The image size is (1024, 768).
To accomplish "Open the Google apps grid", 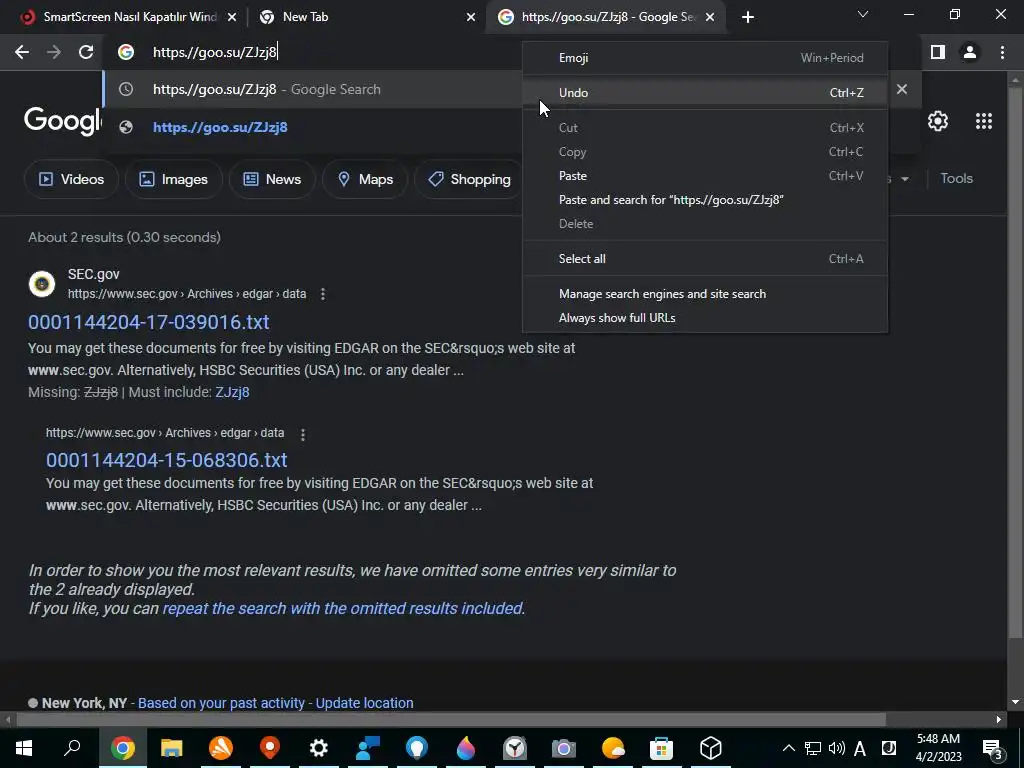I will [x=984, y=121].
